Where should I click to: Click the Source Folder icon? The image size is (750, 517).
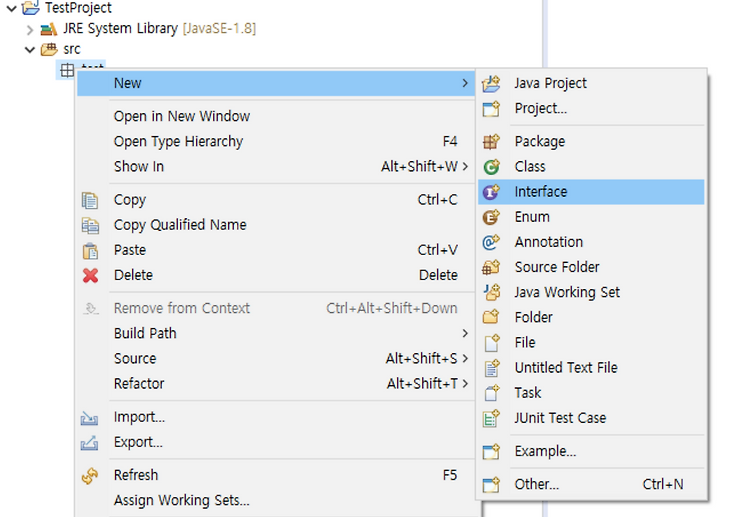coord(491,267)
